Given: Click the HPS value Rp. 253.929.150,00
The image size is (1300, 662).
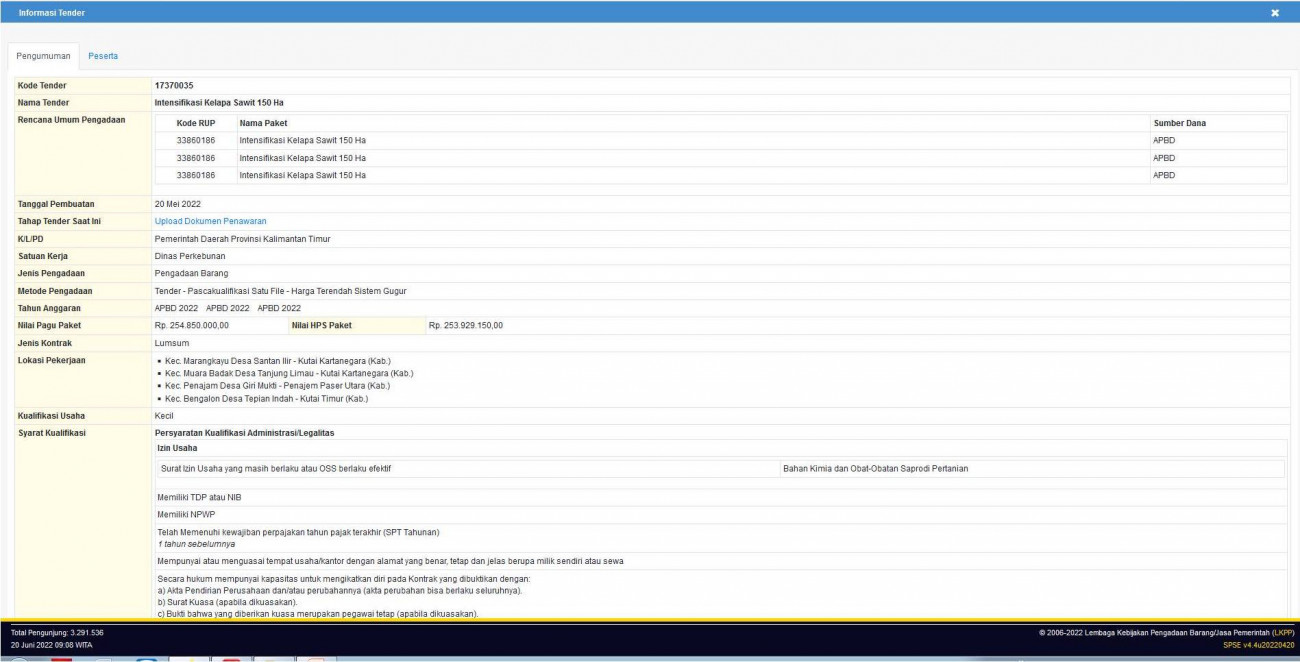Looking at the screenshot, I should click(465, 325).
